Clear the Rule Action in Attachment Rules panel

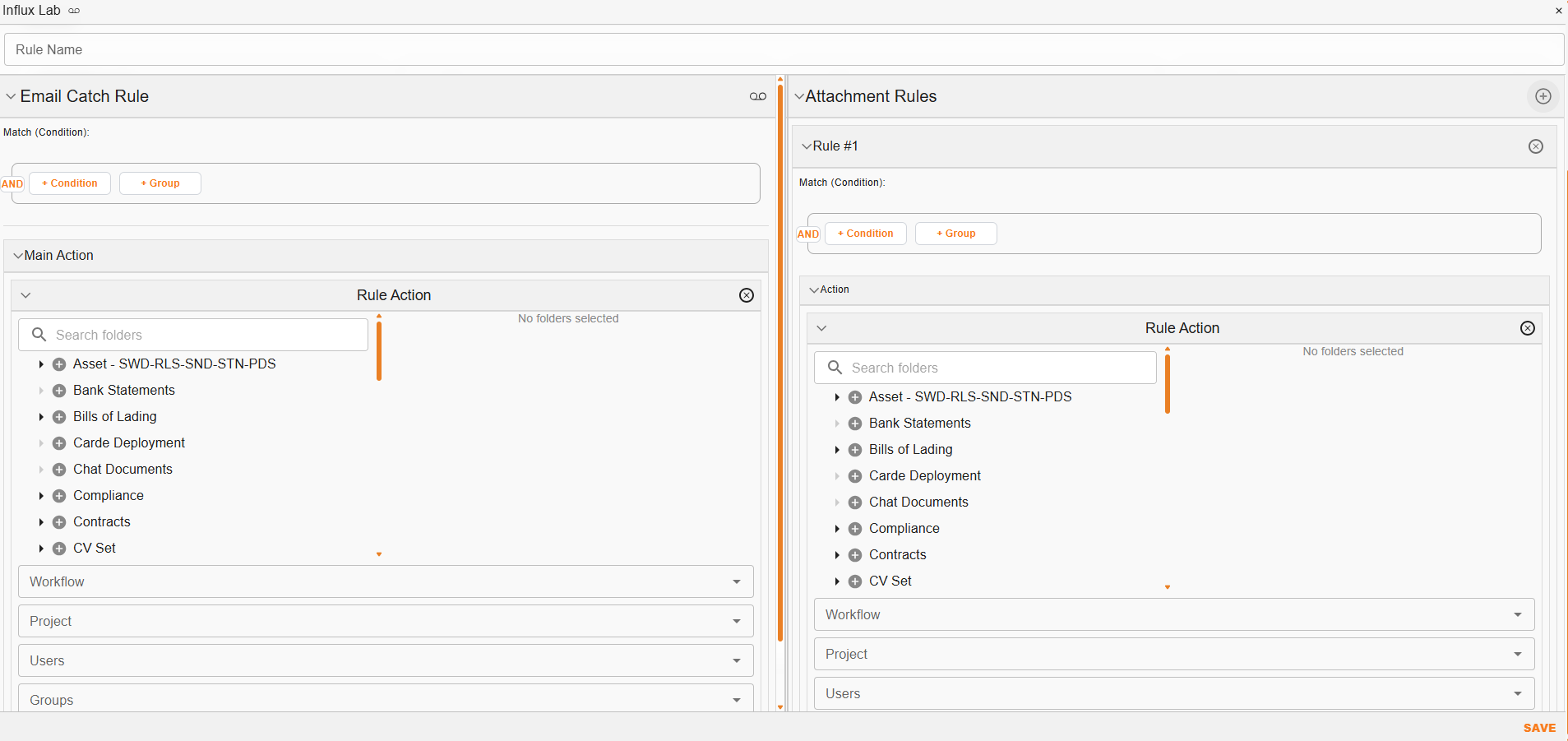(1528, 327)
